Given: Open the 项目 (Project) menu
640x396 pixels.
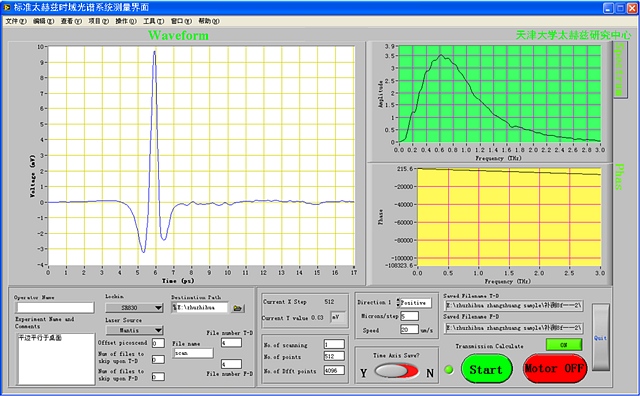Looking at the screenshot, I should (x=98, y=21).
